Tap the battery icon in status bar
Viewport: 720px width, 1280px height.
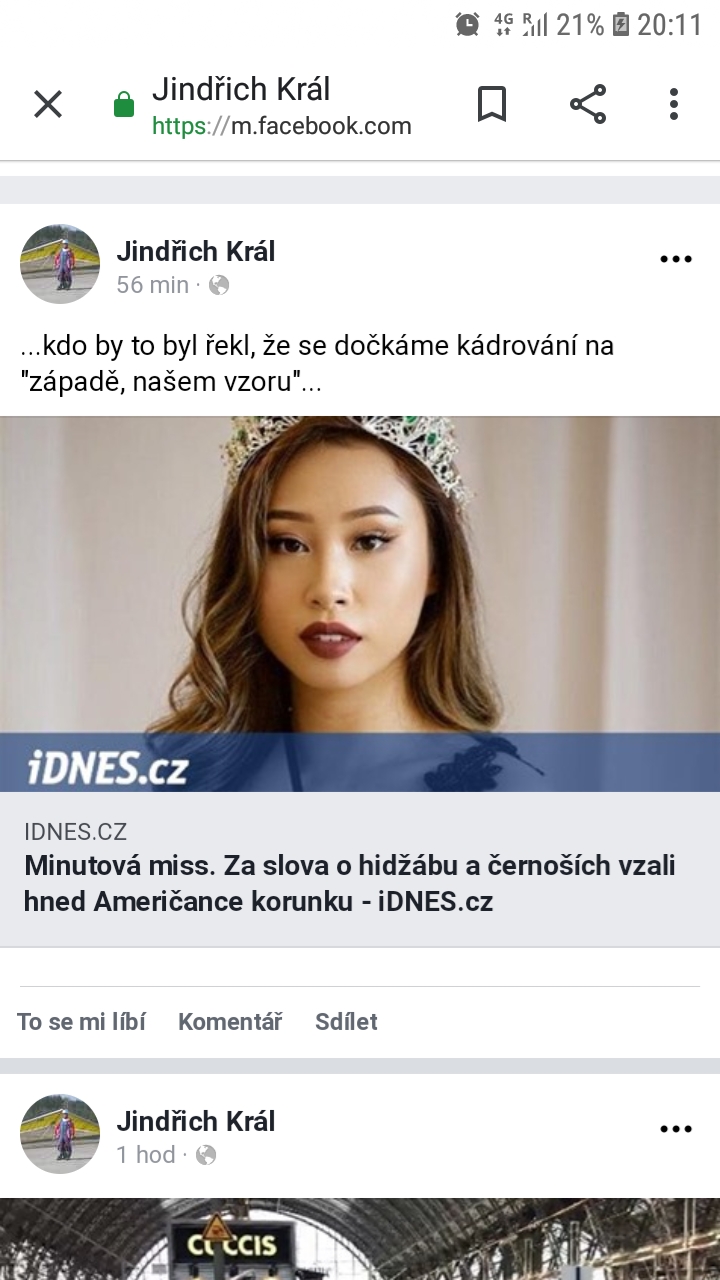click(621, 24)
